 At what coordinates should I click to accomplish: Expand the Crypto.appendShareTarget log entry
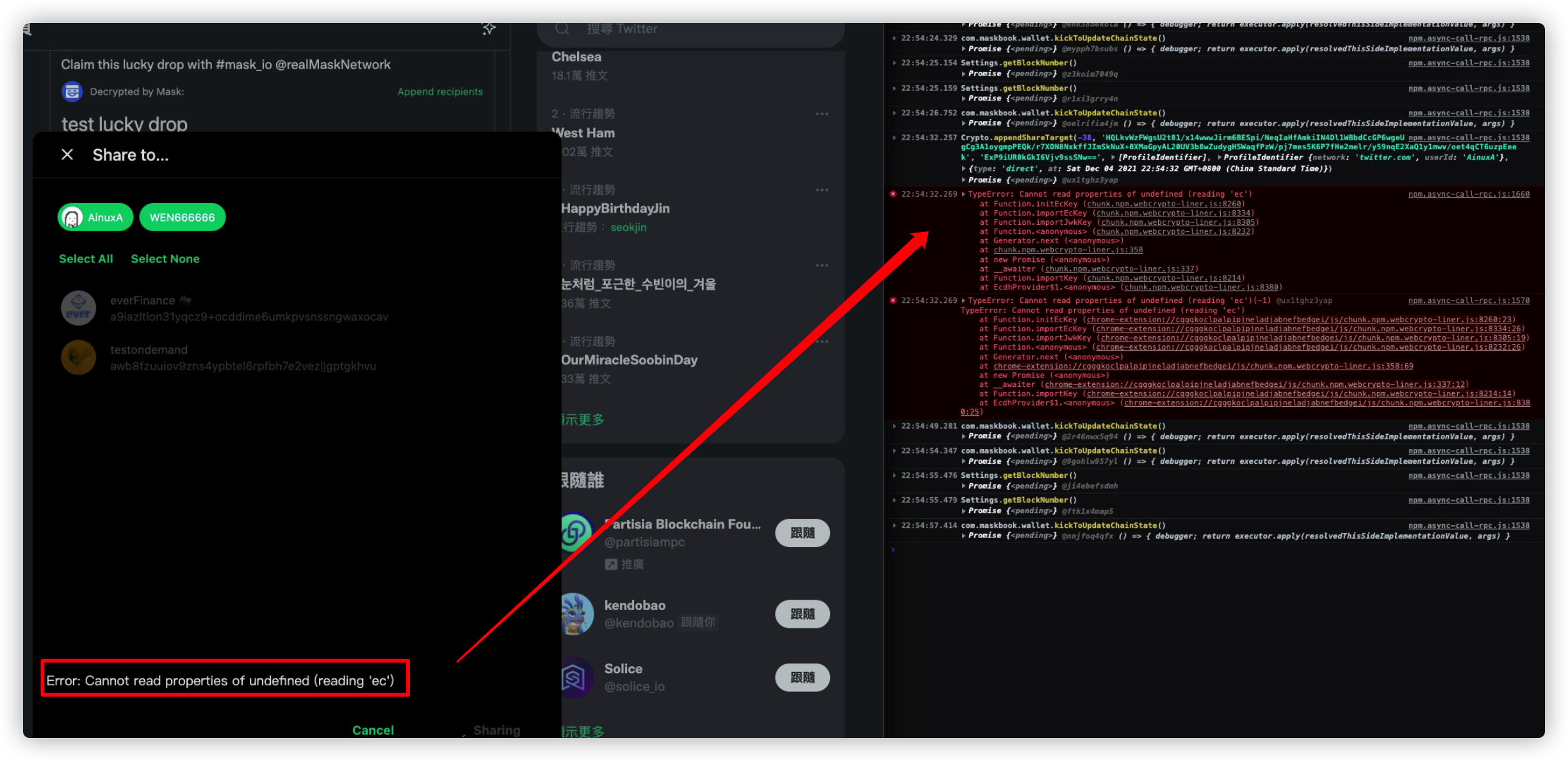click(894, 137)
